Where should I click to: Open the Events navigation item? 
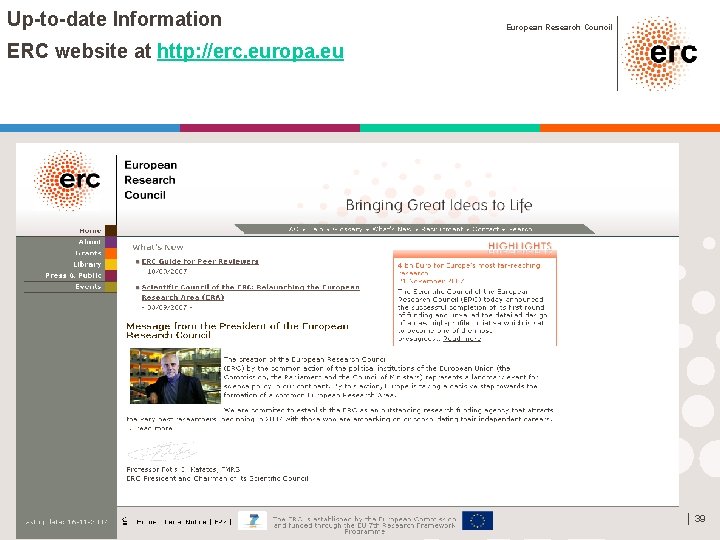(88, 287)
